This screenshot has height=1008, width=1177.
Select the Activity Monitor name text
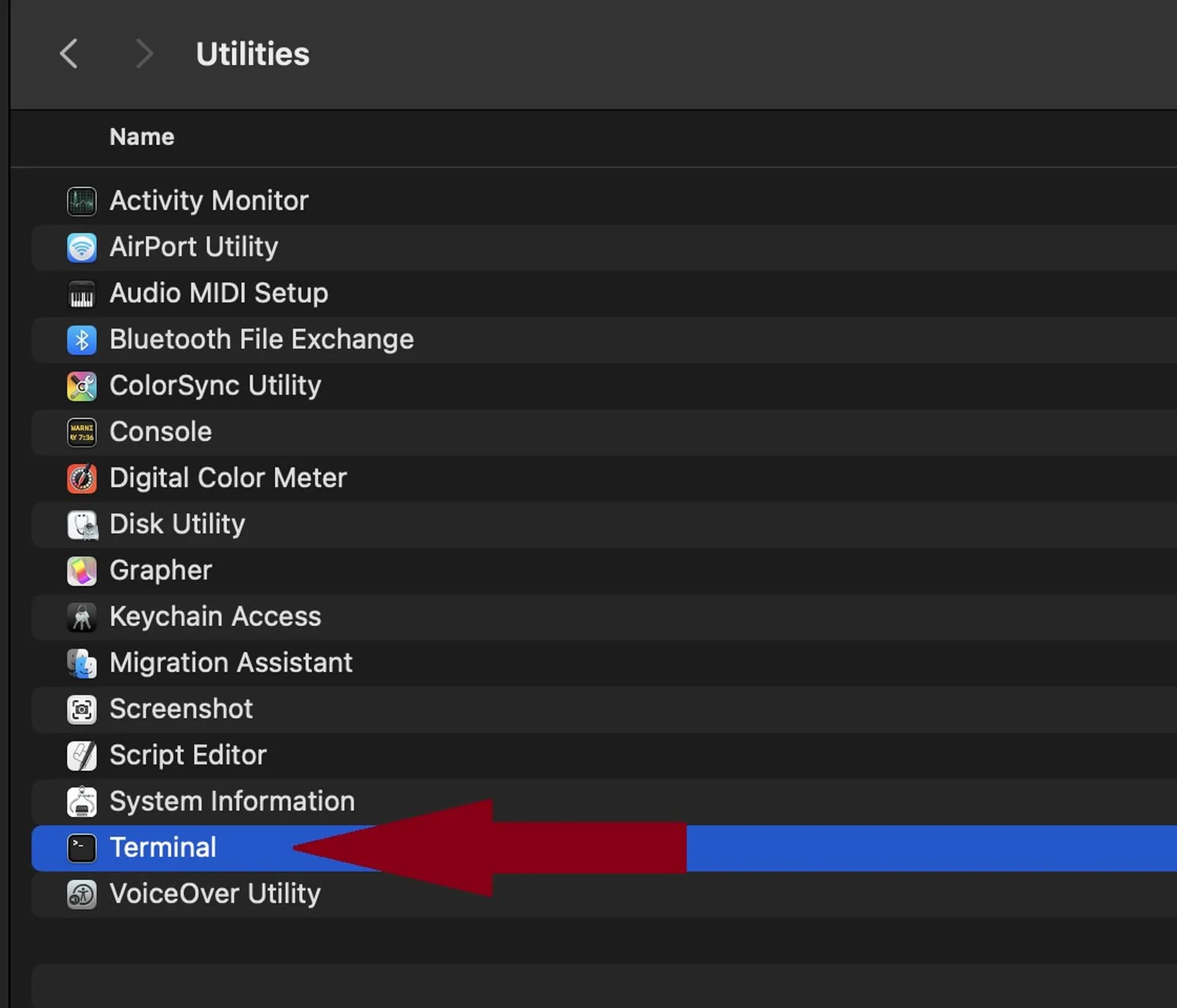209,201
